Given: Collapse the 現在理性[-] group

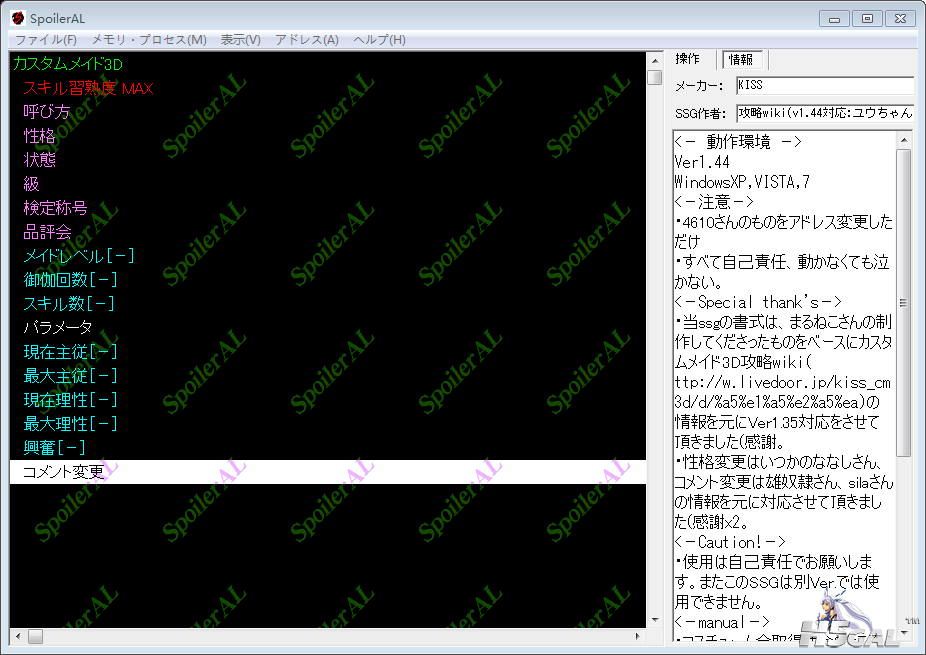Looking at the screenshot, I should (70, 400).
